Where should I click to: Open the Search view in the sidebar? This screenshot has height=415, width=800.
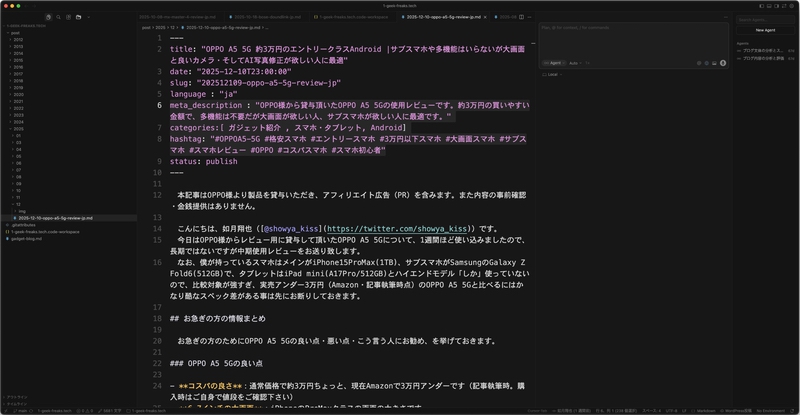tap(58, 17)
